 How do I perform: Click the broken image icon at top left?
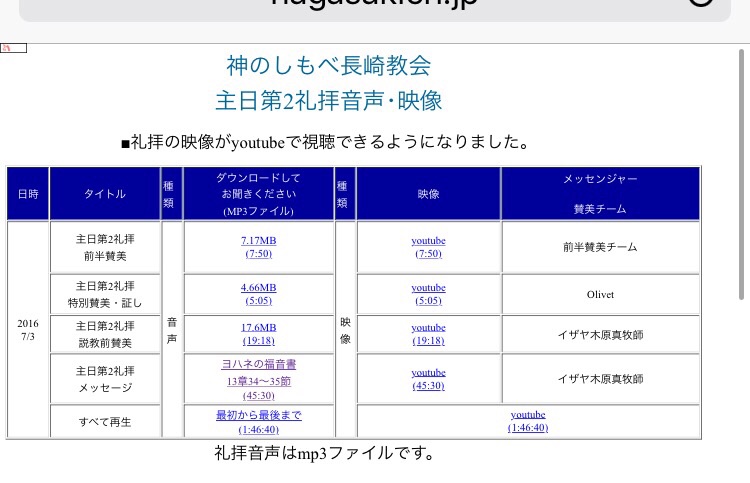[x=13, y=48]
